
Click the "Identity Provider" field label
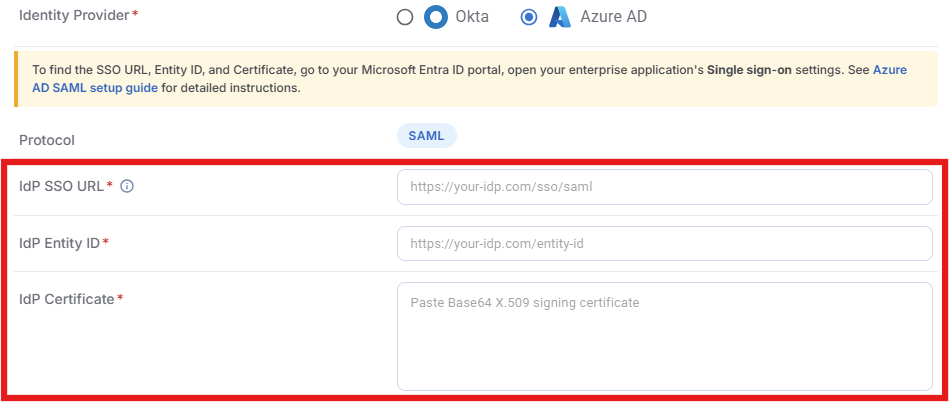point(74,15)
